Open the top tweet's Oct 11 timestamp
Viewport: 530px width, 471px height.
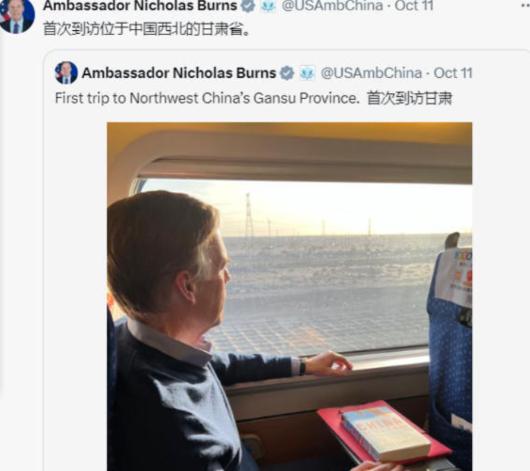pos(414,6)
